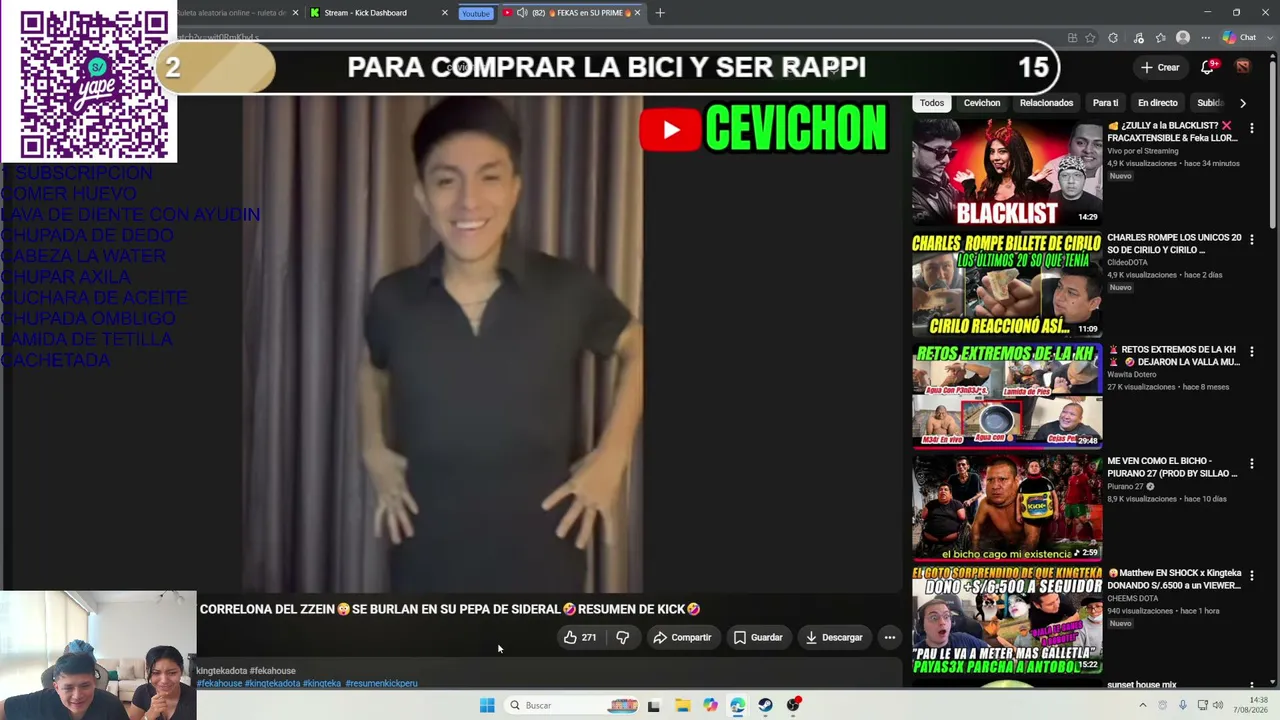Viewport: 1280px width, 720px height.
Task: Close the Kick Dashboard tab
Action: (x=445, y=13)
